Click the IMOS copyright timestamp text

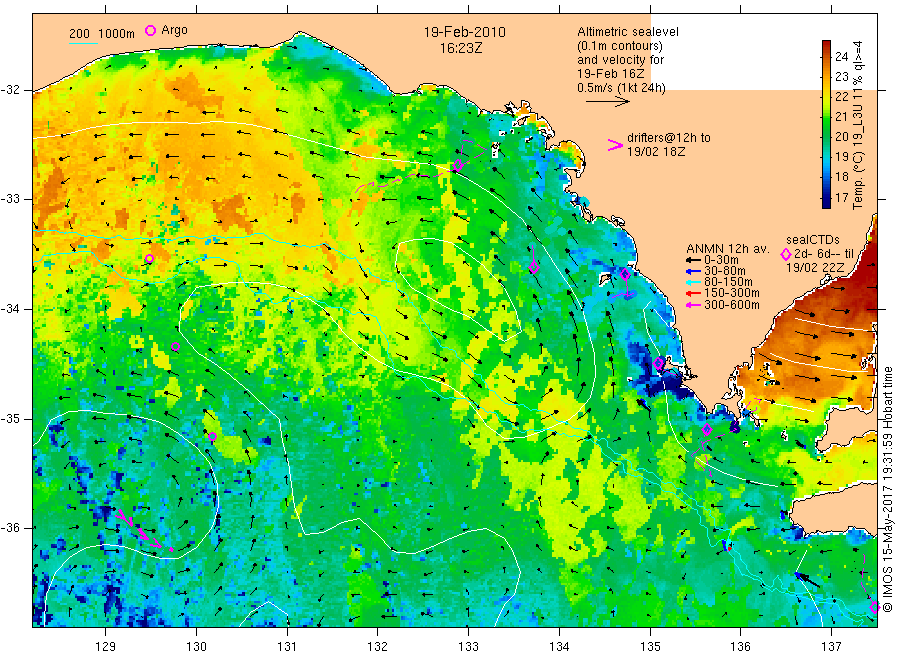[x=887, y=489]
